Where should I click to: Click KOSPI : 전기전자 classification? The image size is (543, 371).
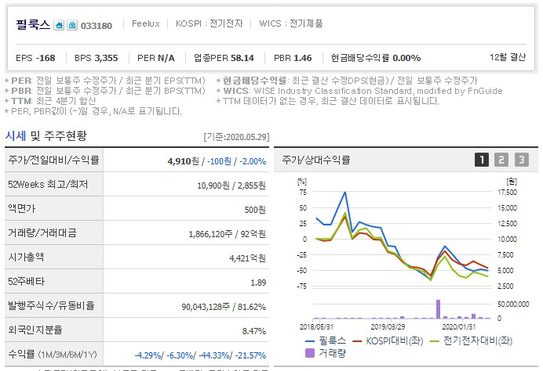click(x=209, y=24)
